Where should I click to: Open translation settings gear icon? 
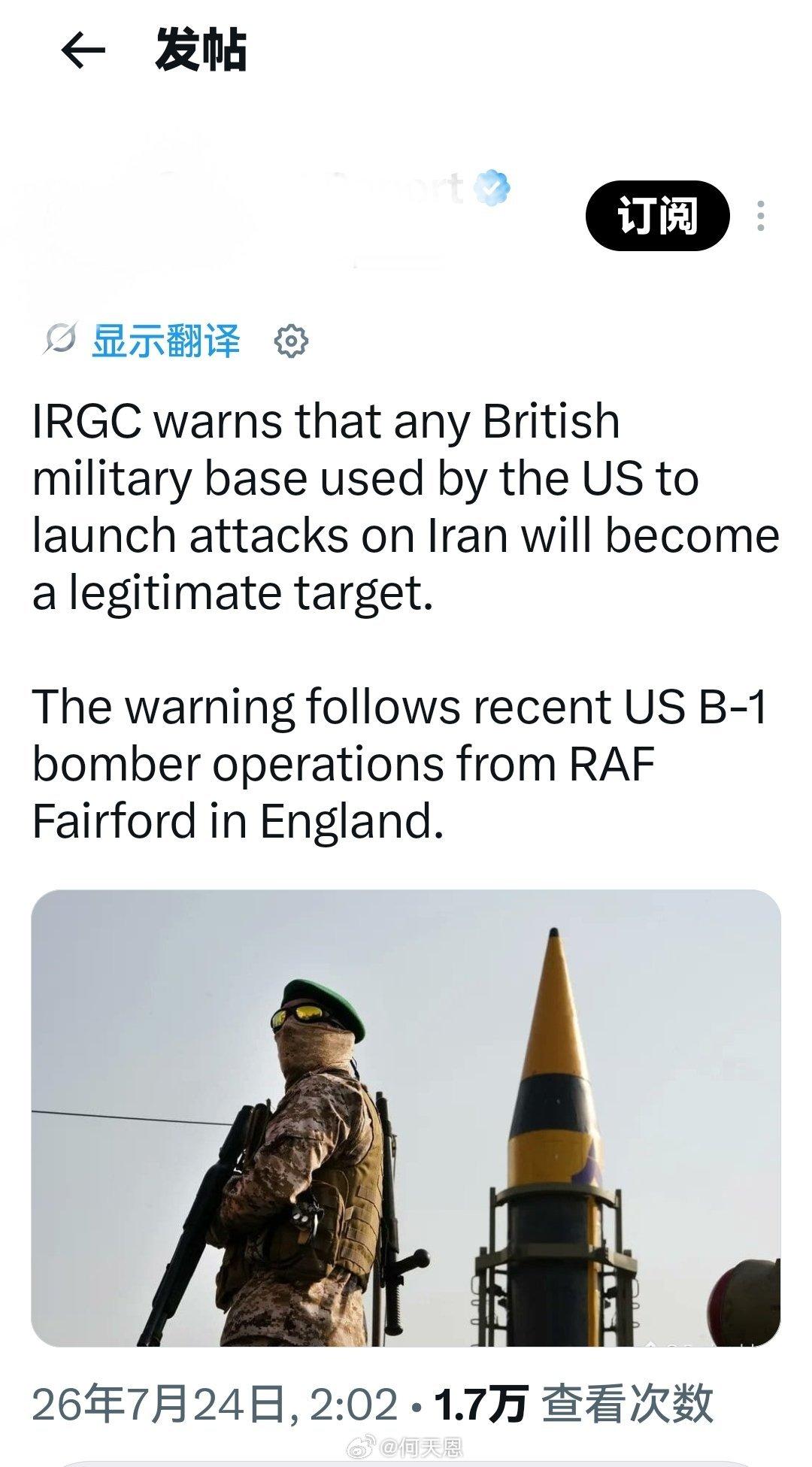292,341
